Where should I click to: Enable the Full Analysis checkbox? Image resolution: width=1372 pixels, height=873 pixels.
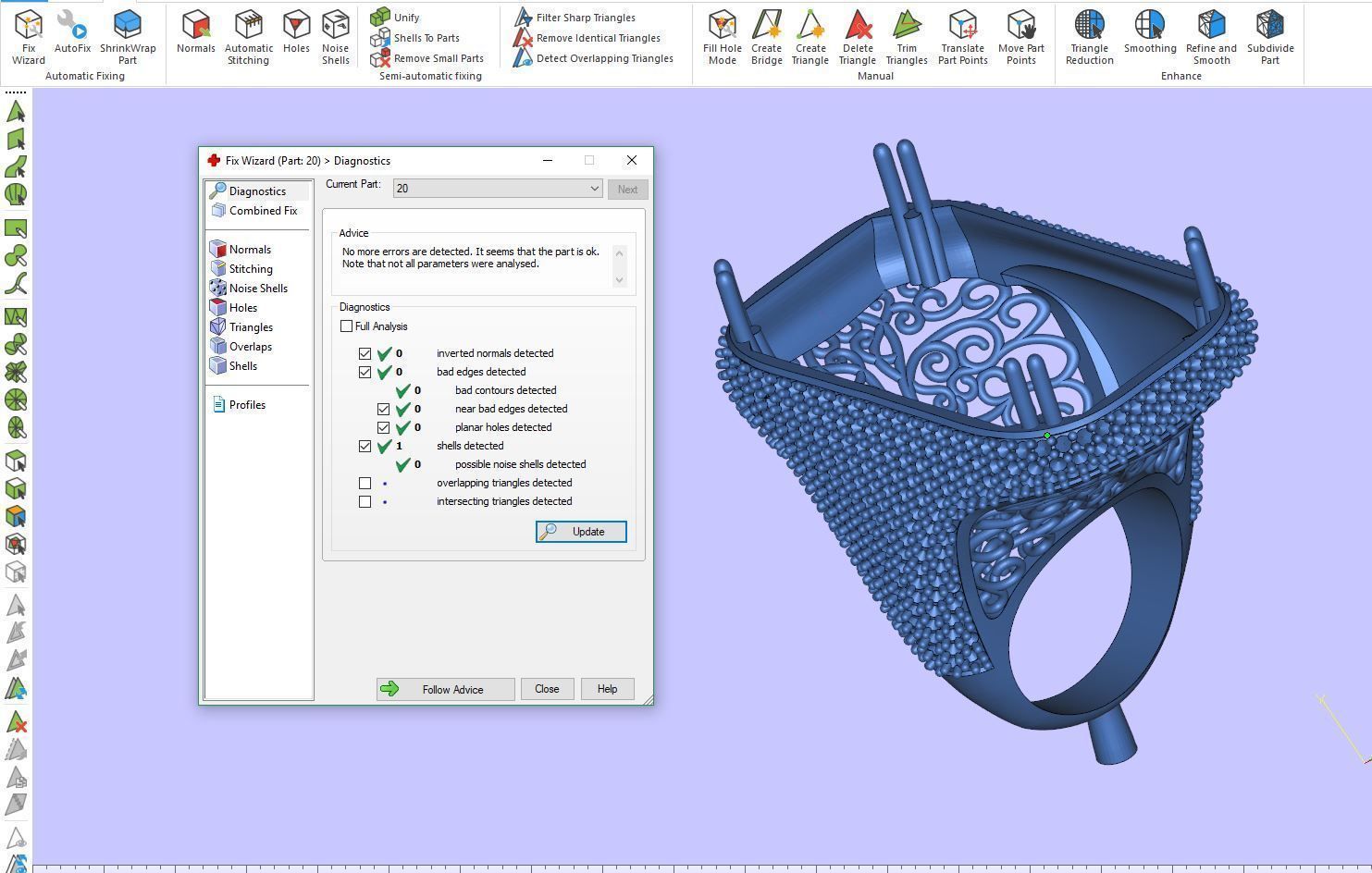pos(347,326)
